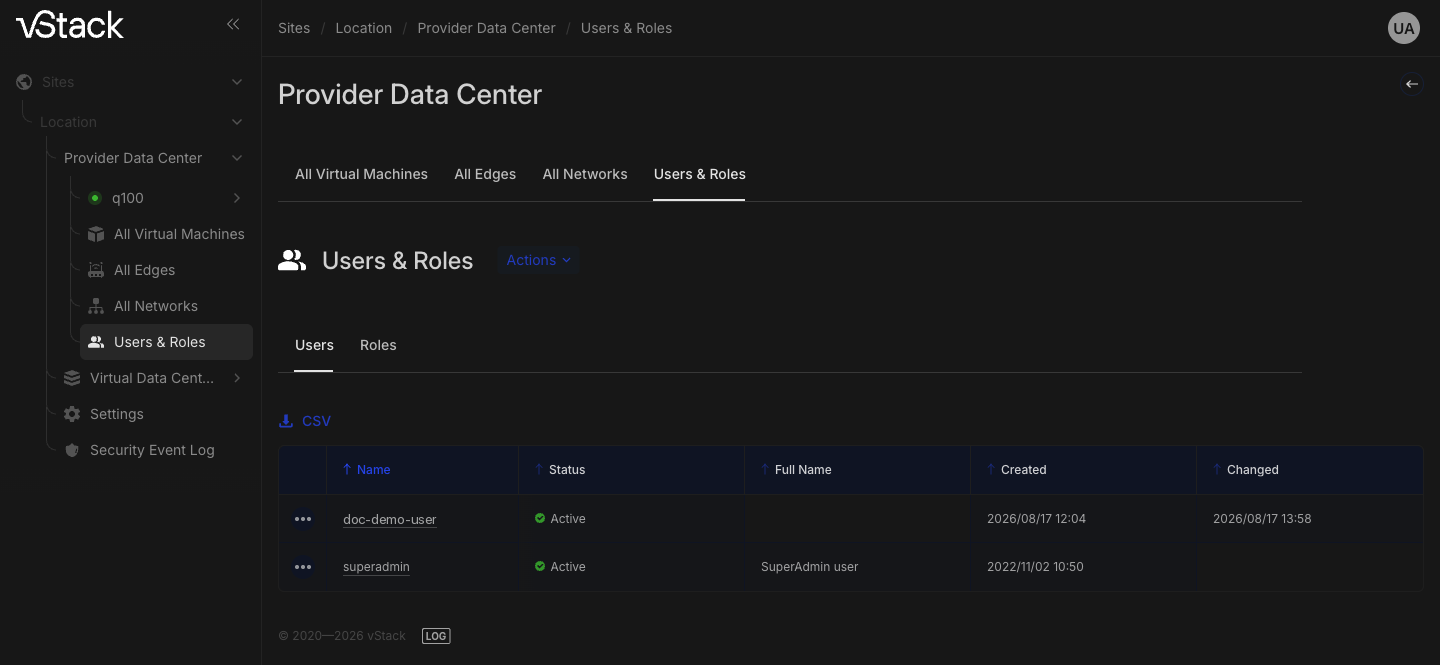Open All Edges in sidebar
The height and width of the screenshot is (665, 1440).
click(x=144, y=270)
